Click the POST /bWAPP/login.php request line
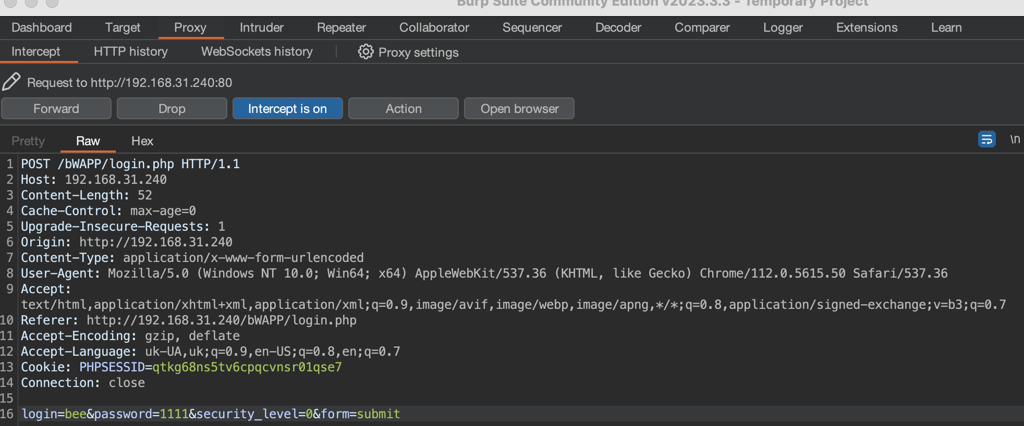The width and height of the screenshot is (1024, 426). click(130, 164)
